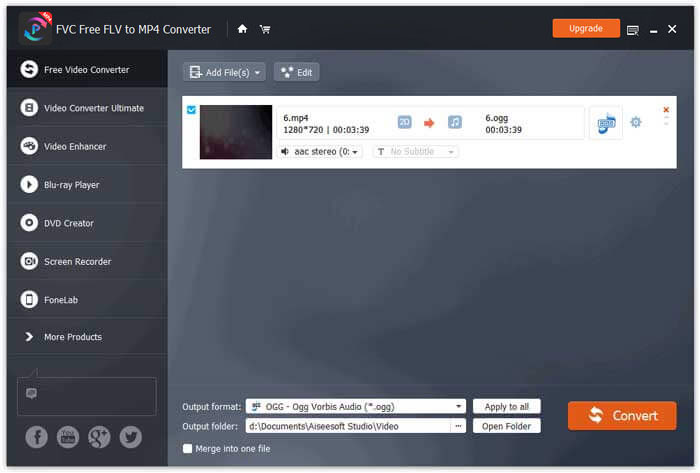The image size is (700, 473).
Task: Click the DVD Creator disc icon
Action: [29, 223]
